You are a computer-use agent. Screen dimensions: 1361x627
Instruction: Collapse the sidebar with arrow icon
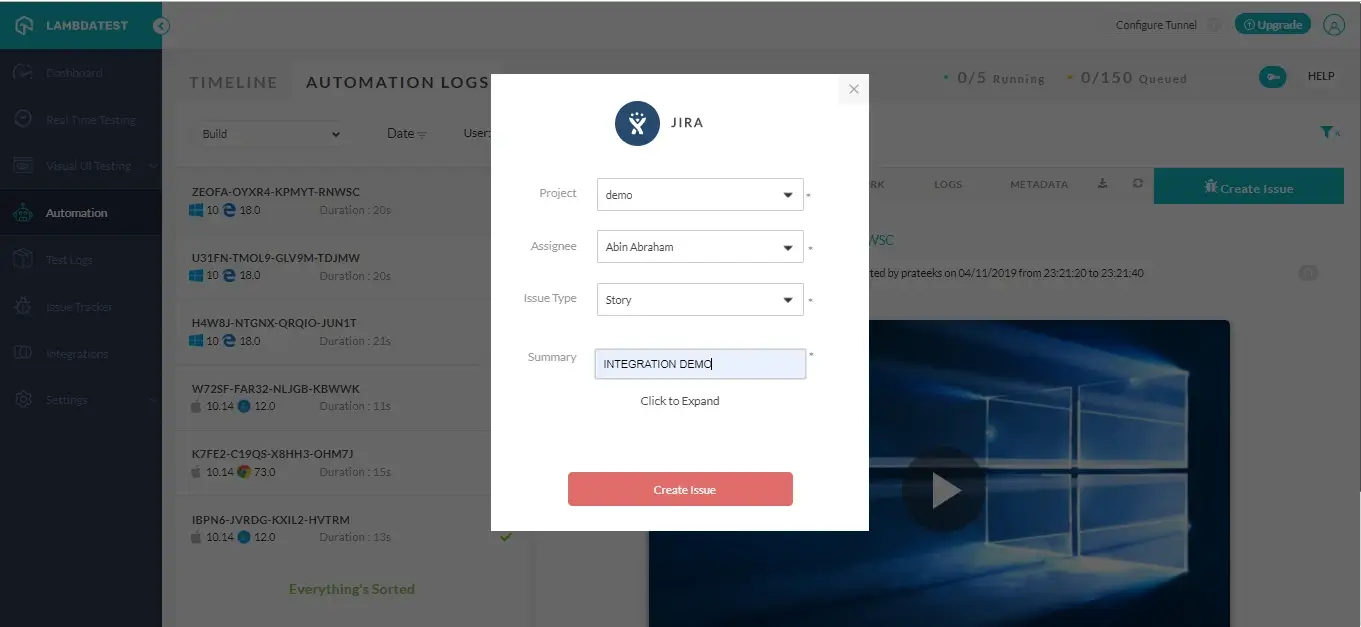tap(160, 25)
